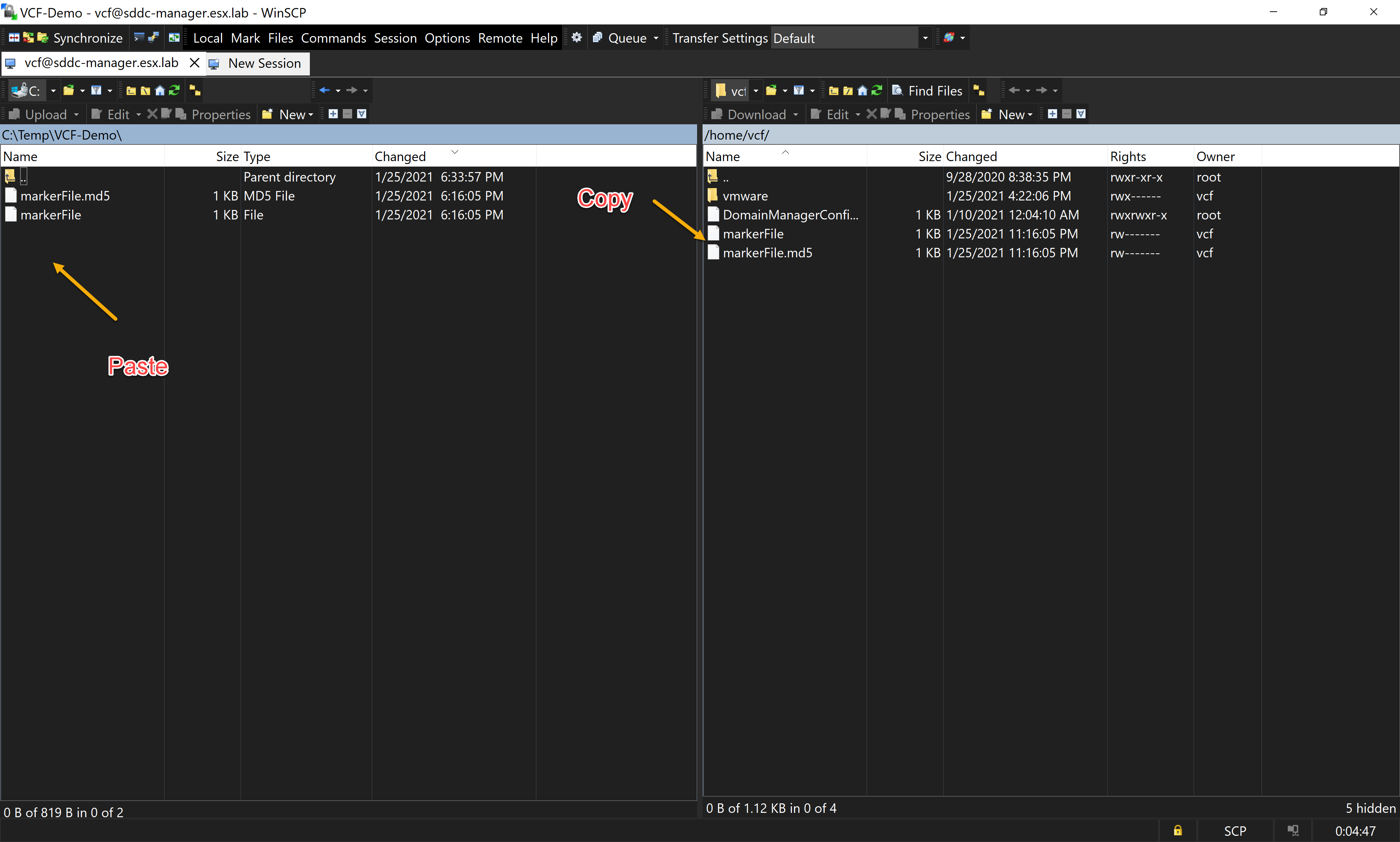This screenshot has height=842, width=1400.
Task: Click the Synchronize button
Action: pos(80,38)
